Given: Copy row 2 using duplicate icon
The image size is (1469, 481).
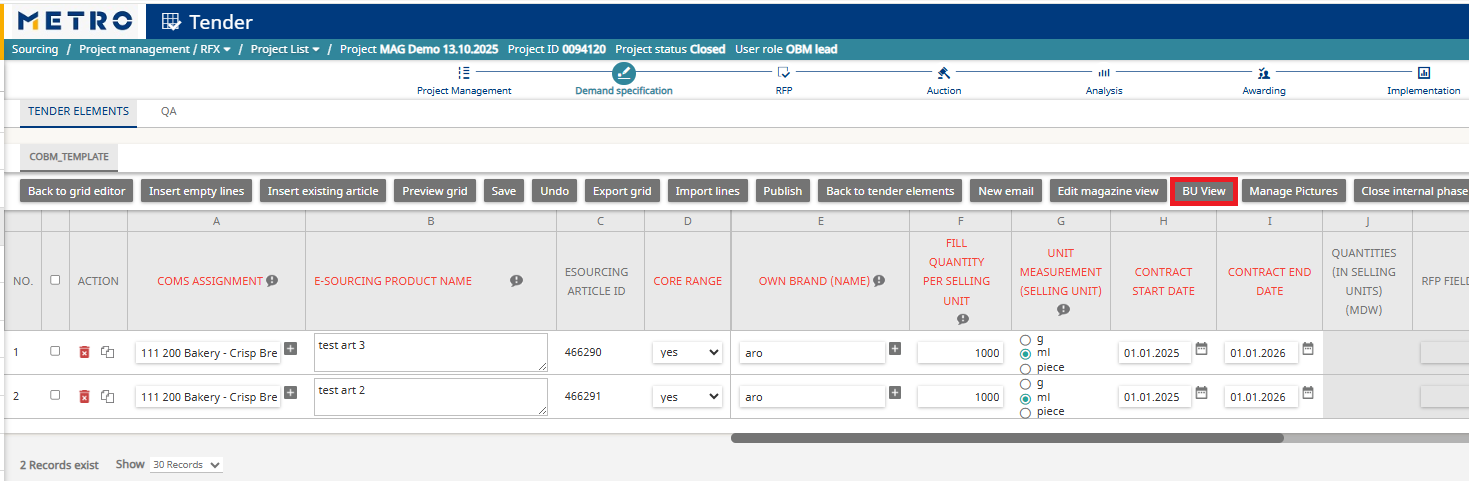Looking at the screenshot, I should pos(107,397).
